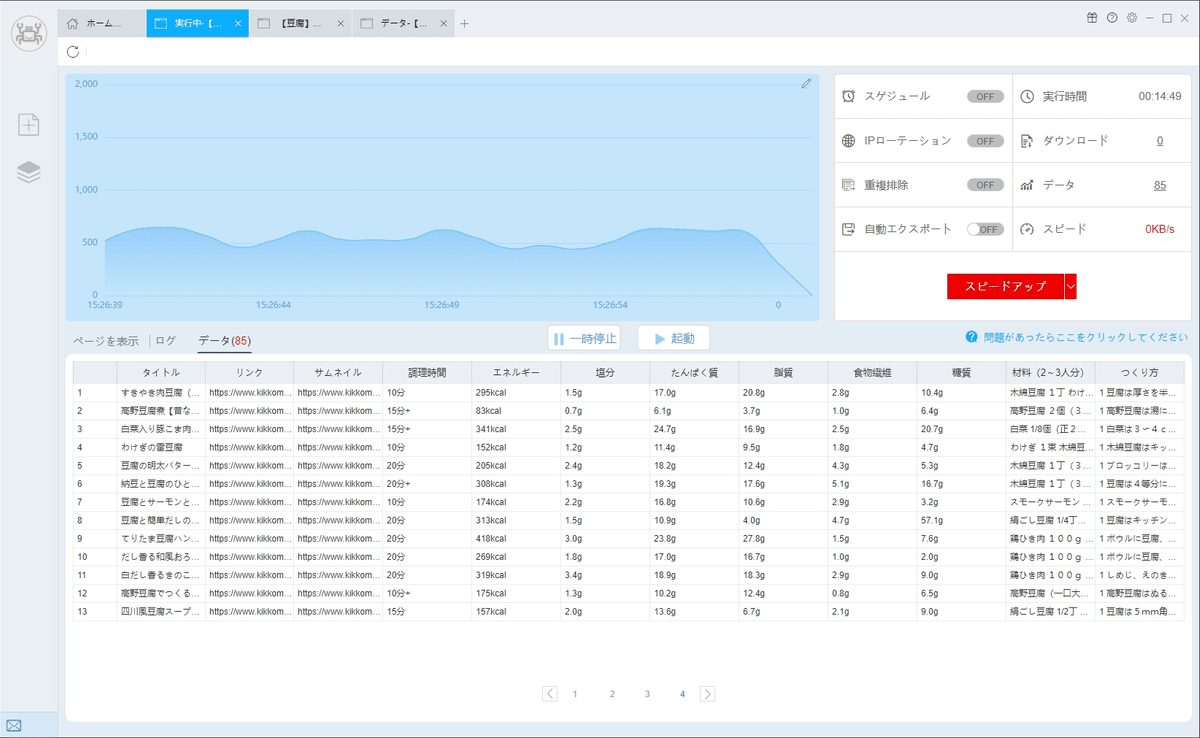Image resolution: width=1200 pixels, height=738 pixels.
Task: Open the ログ tab
Action: point(166,341)
